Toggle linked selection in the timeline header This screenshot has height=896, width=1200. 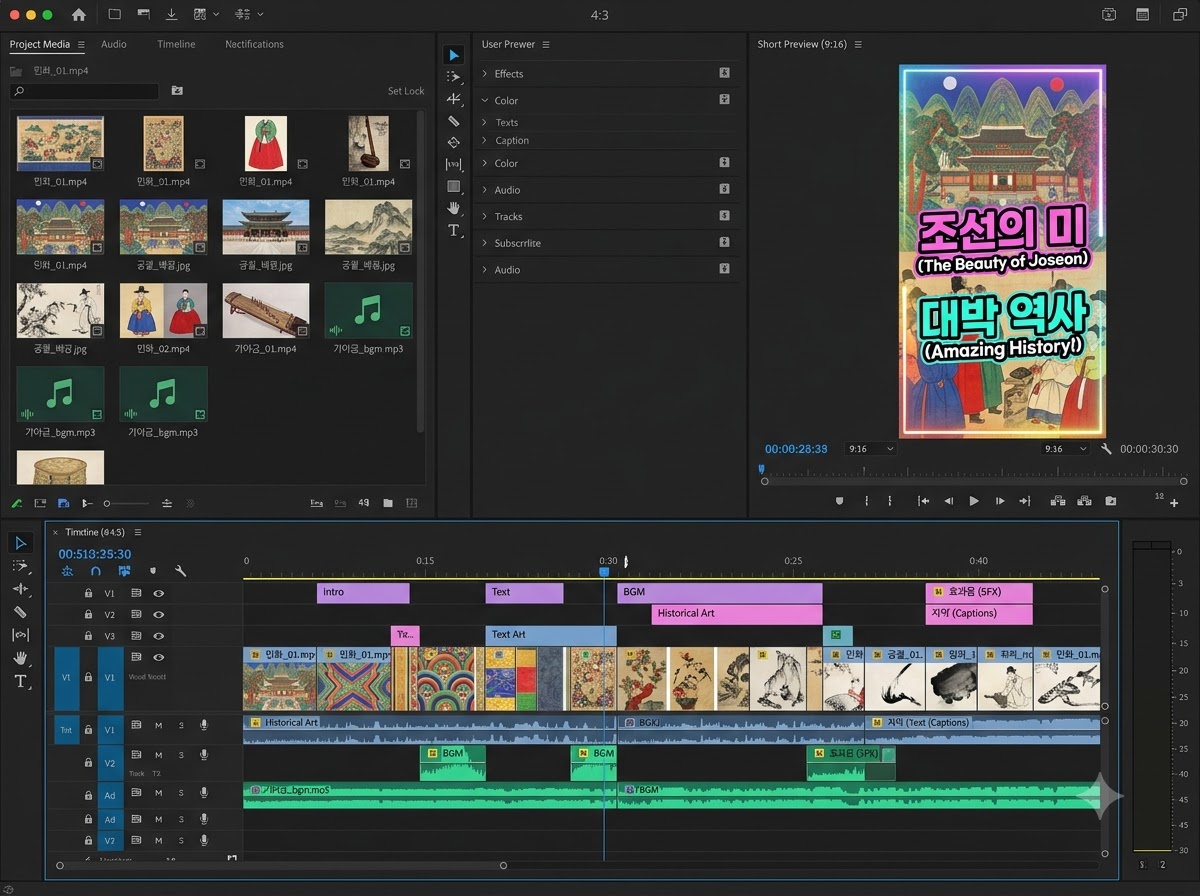(124, 571)
